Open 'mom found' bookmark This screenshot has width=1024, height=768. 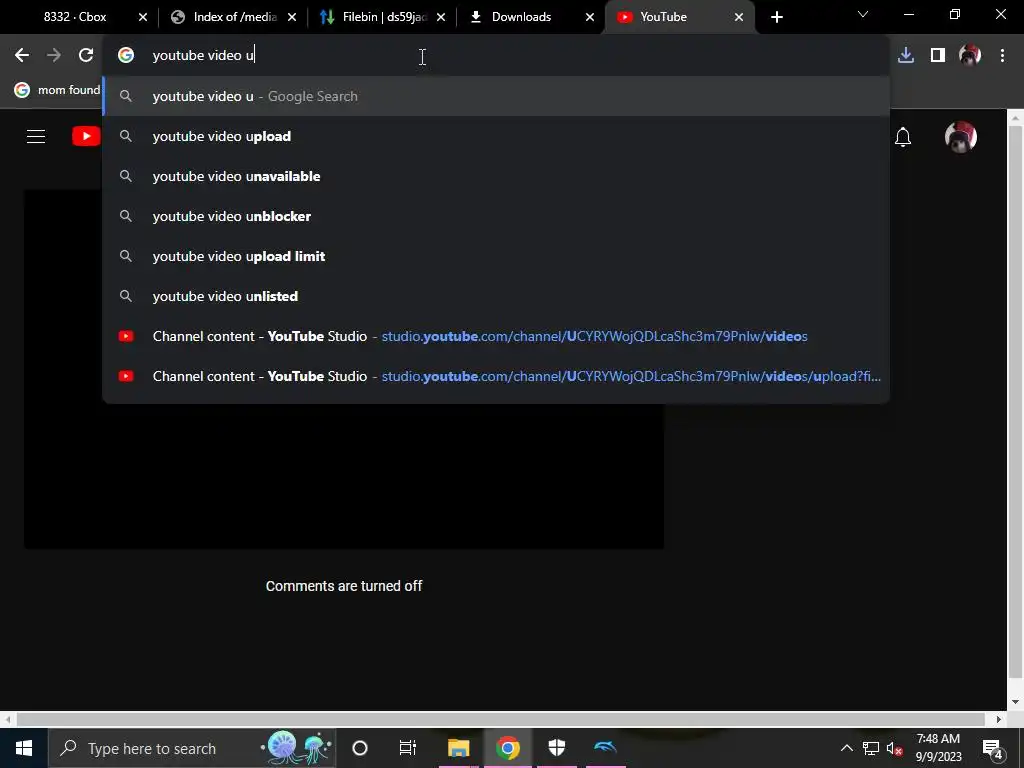pos(57,90)
